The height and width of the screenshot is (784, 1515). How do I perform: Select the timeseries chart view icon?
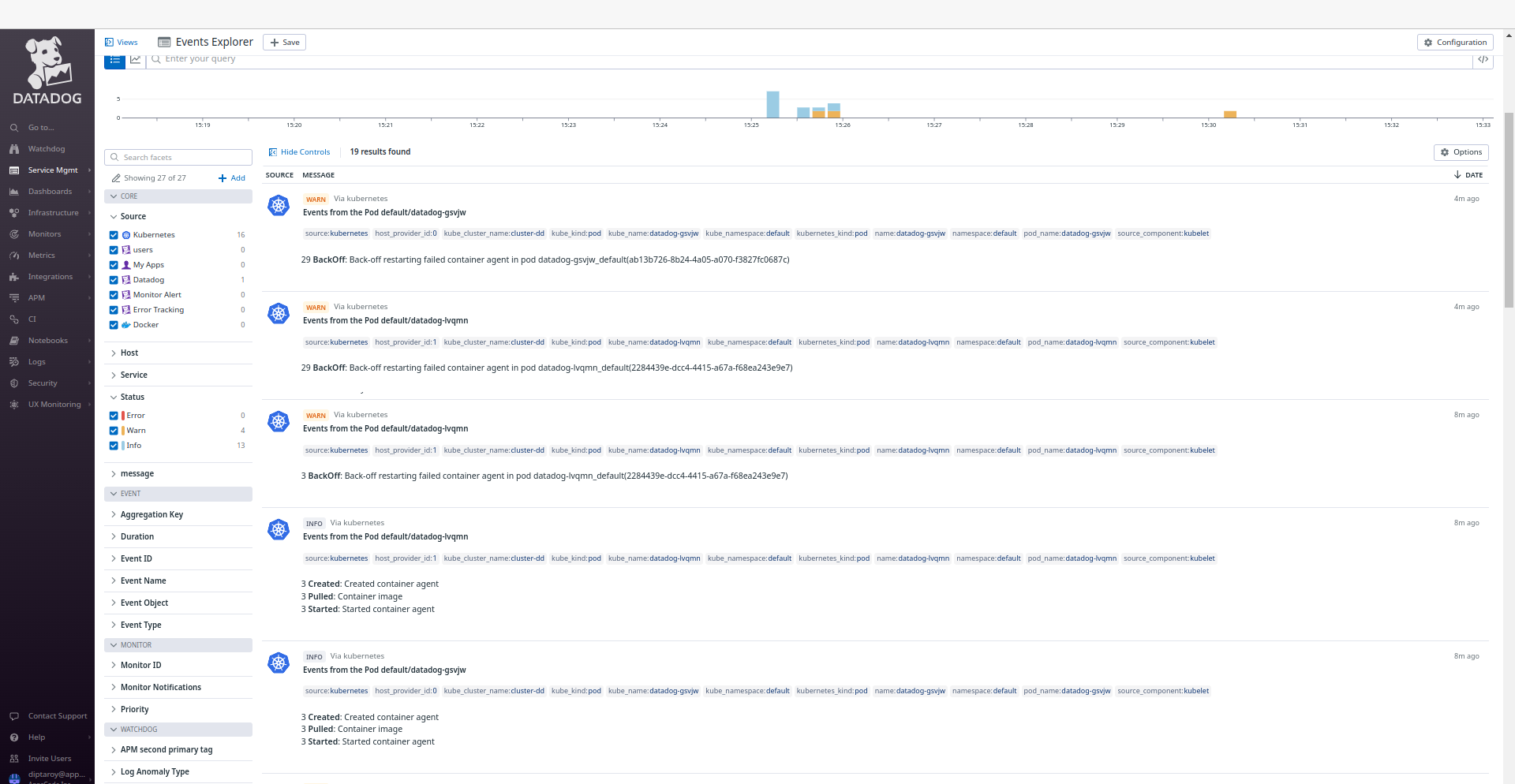pos(136,59)
